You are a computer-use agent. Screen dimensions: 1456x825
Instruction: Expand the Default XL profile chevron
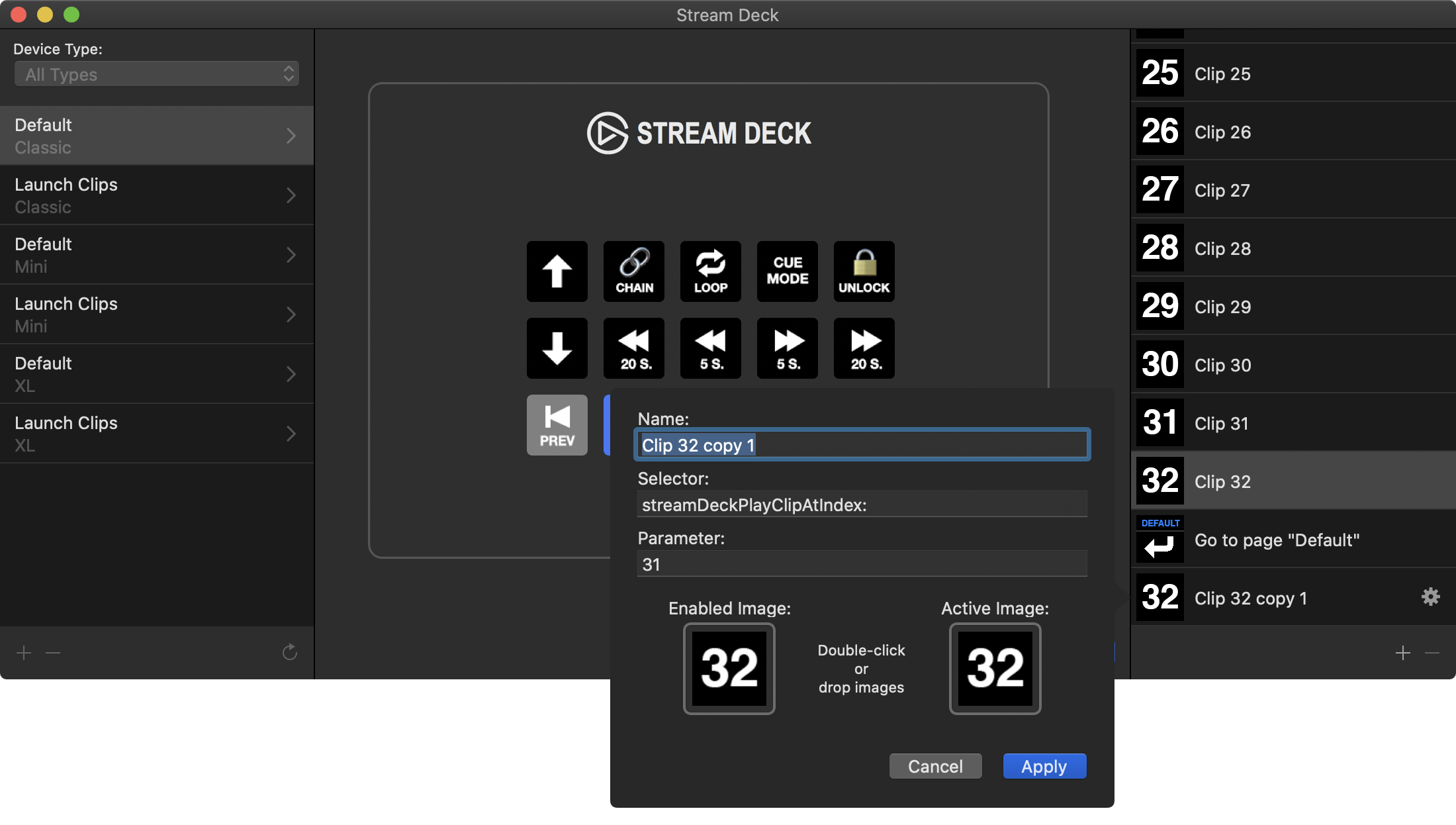[291, 374]
